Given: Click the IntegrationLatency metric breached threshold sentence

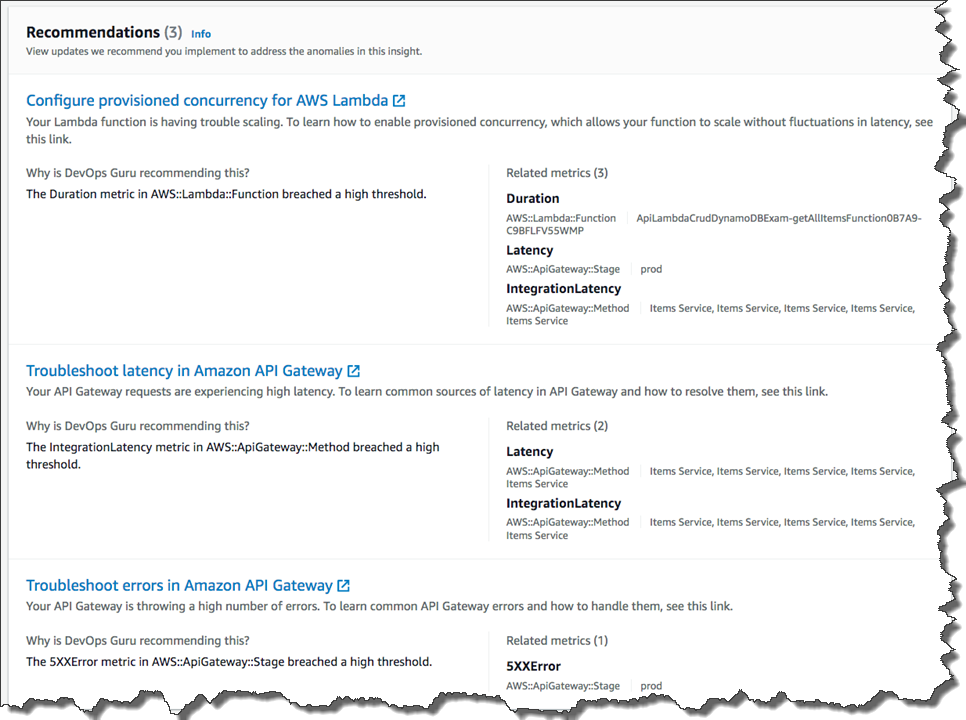Looking at the screenshot, I should 233,456.
